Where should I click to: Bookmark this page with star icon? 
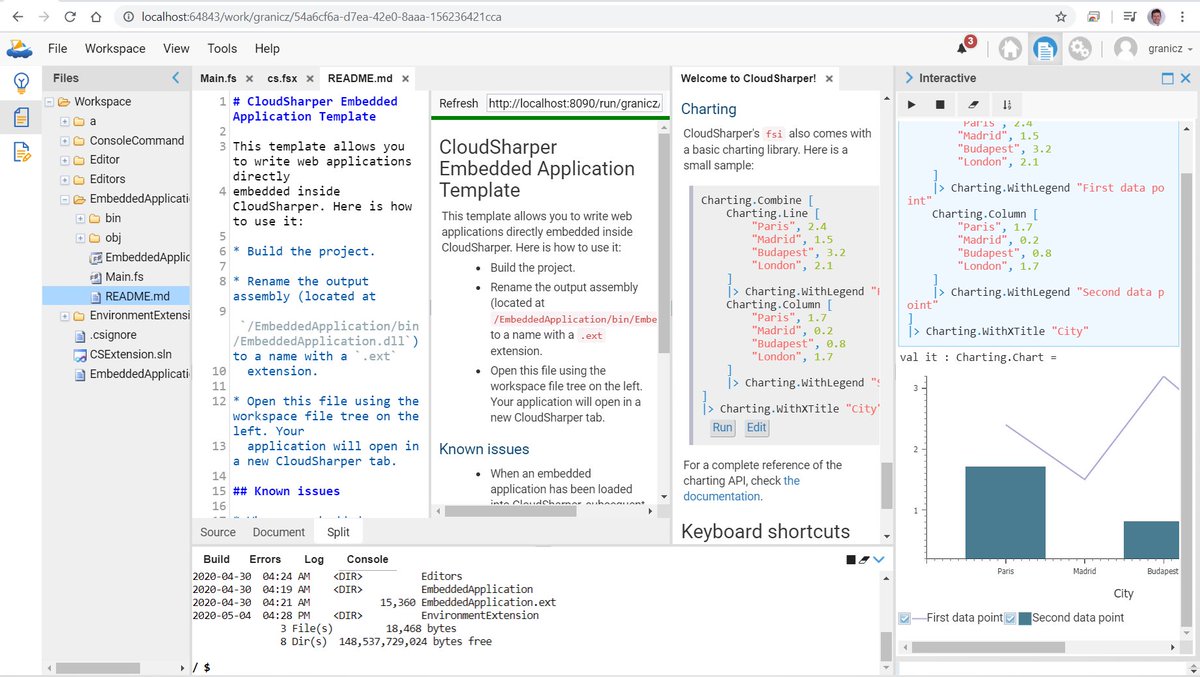click(x=1061, y=17)
